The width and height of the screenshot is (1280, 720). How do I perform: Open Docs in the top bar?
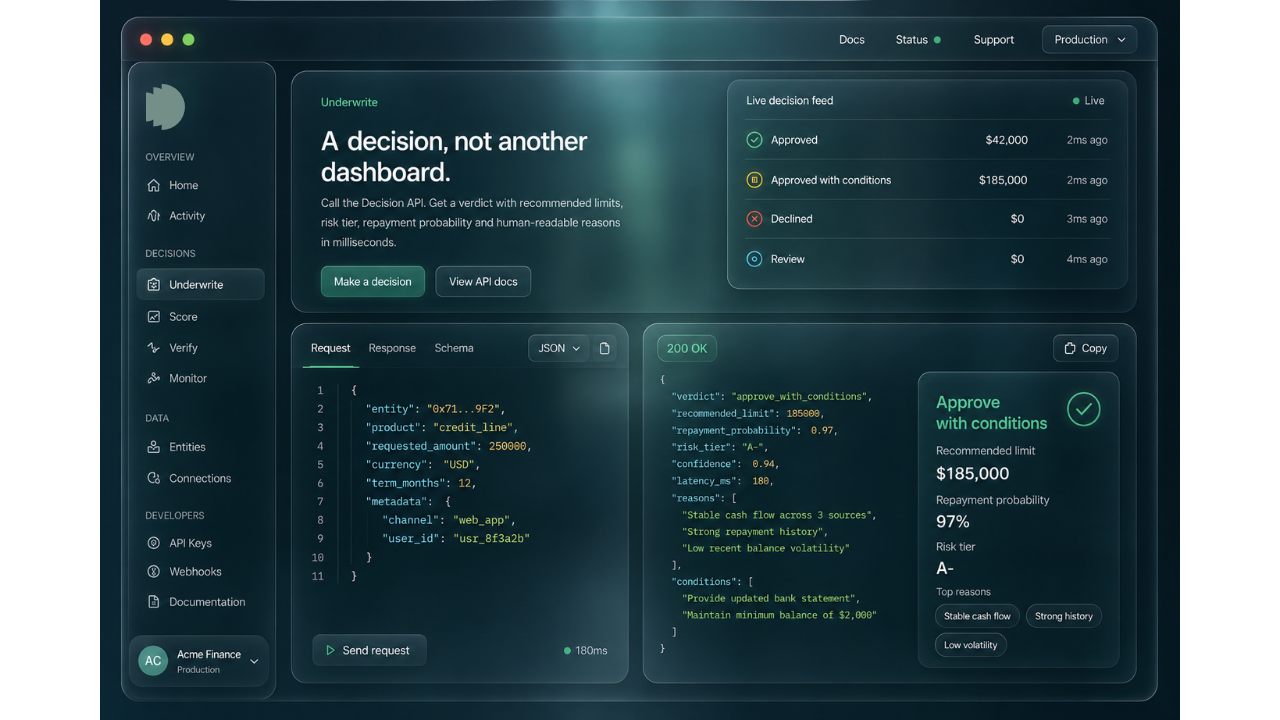tap(852, 40)
